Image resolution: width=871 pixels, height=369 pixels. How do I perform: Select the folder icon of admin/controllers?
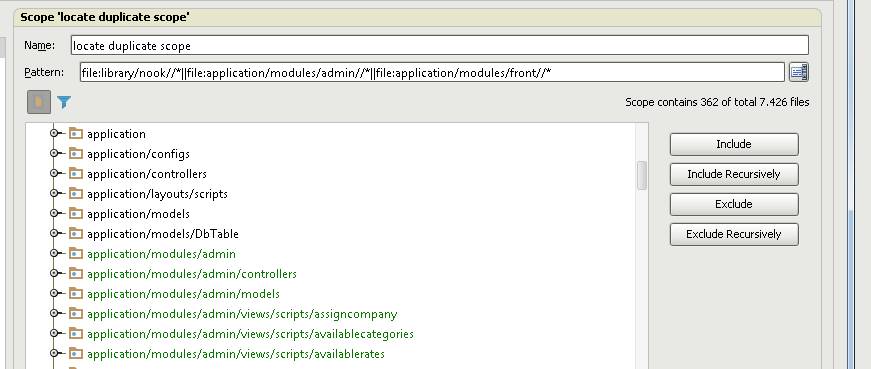[x=76, y=273]
